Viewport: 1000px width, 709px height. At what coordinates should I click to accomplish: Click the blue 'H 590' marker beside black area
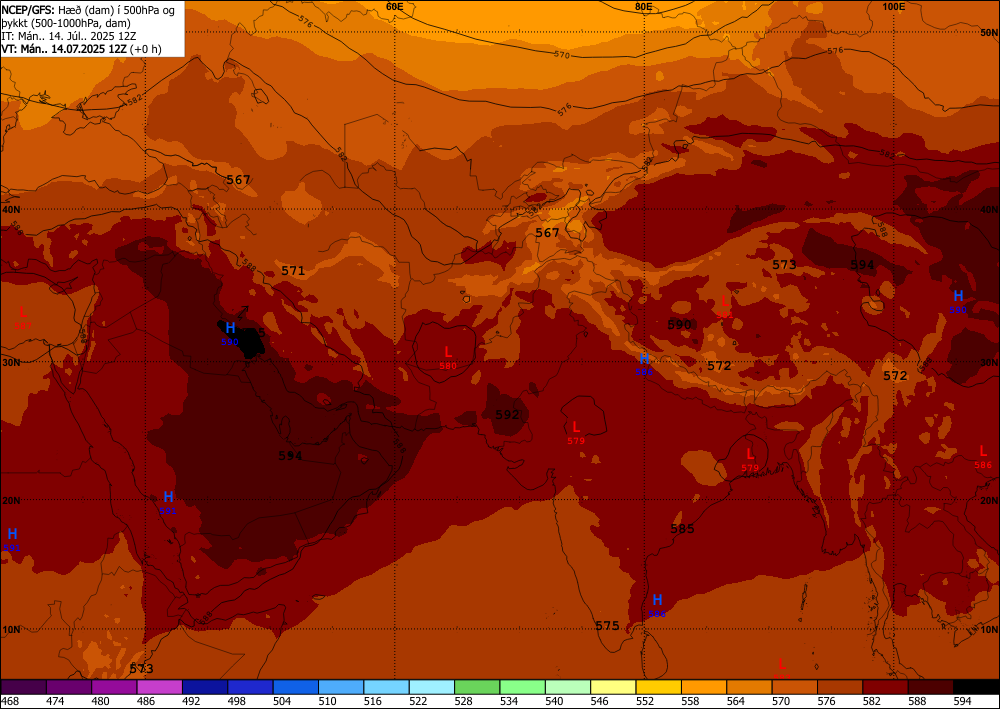point(230,333)
